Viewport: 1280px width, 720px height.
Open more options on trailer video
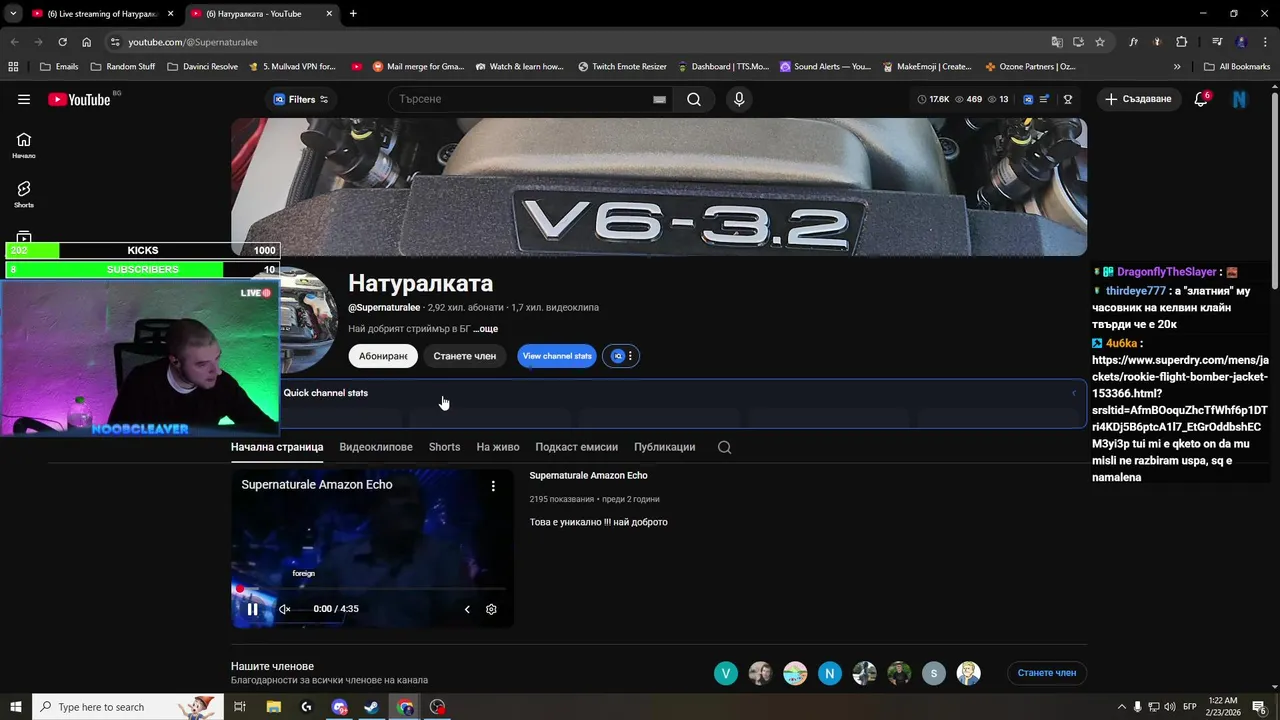(493, 485)
